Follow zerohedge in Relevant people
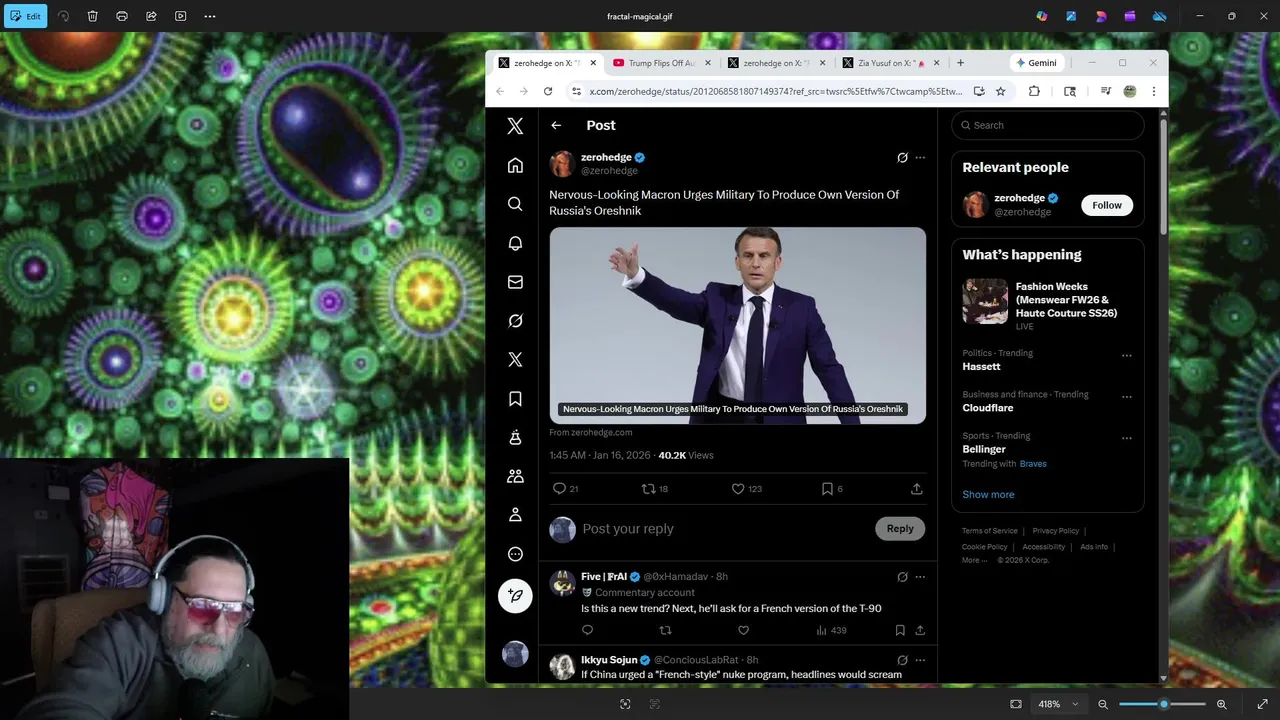Image resolution: width=1280 pixels, height=720 pixels. [1107, 205]
